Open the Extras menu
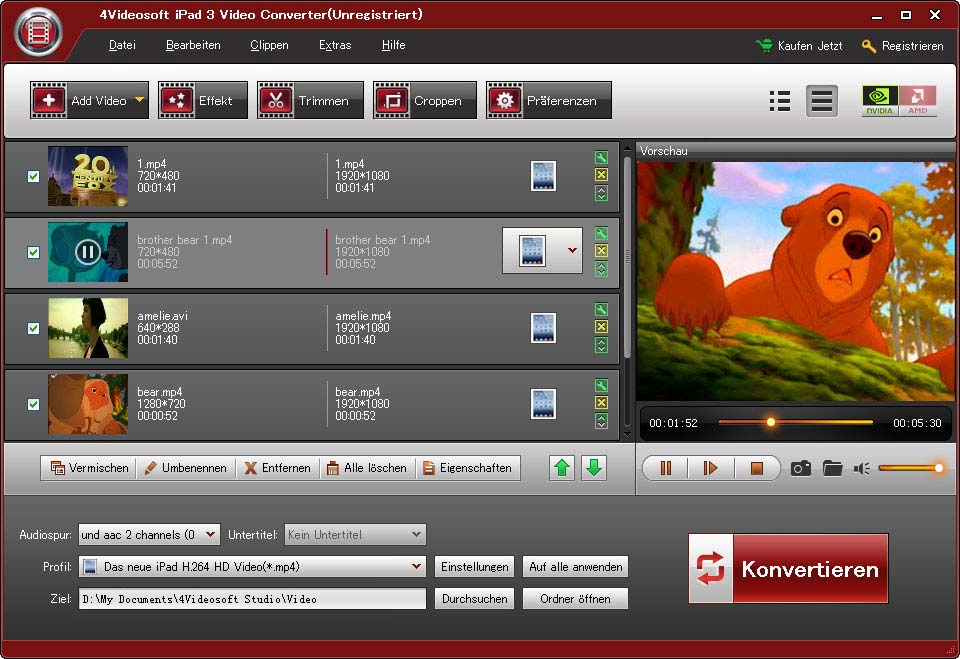This screenshot has width=960, height=659. (335, 45)
